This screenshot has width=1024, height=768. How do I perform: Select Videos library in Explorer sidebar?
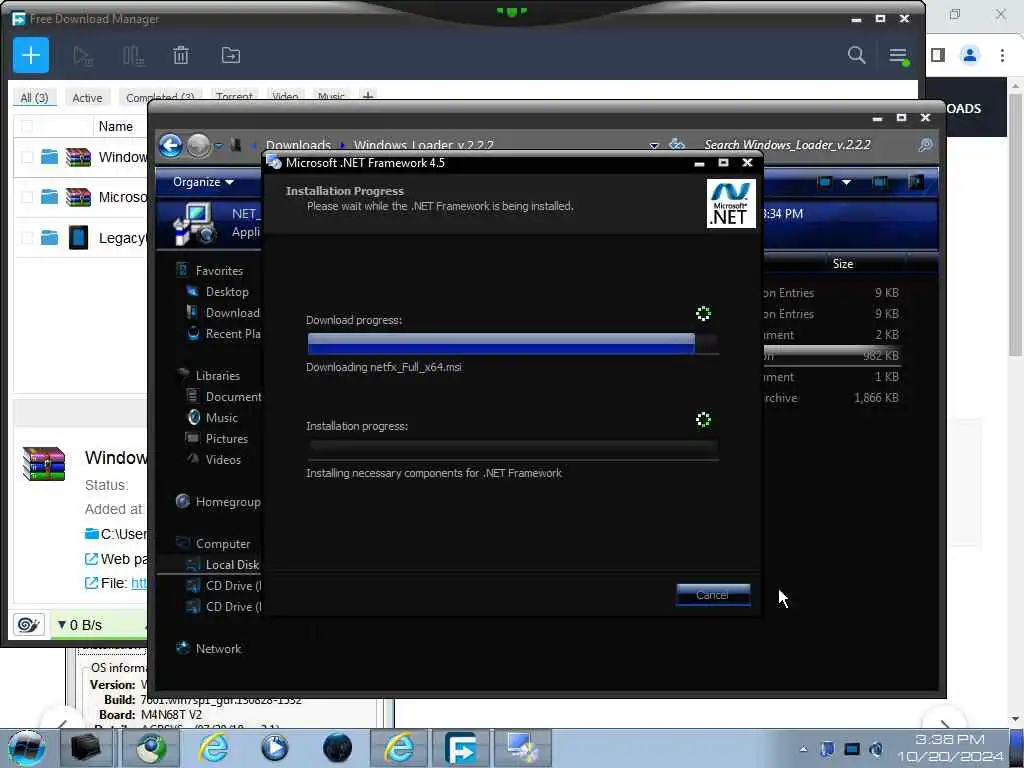[223, 460]
